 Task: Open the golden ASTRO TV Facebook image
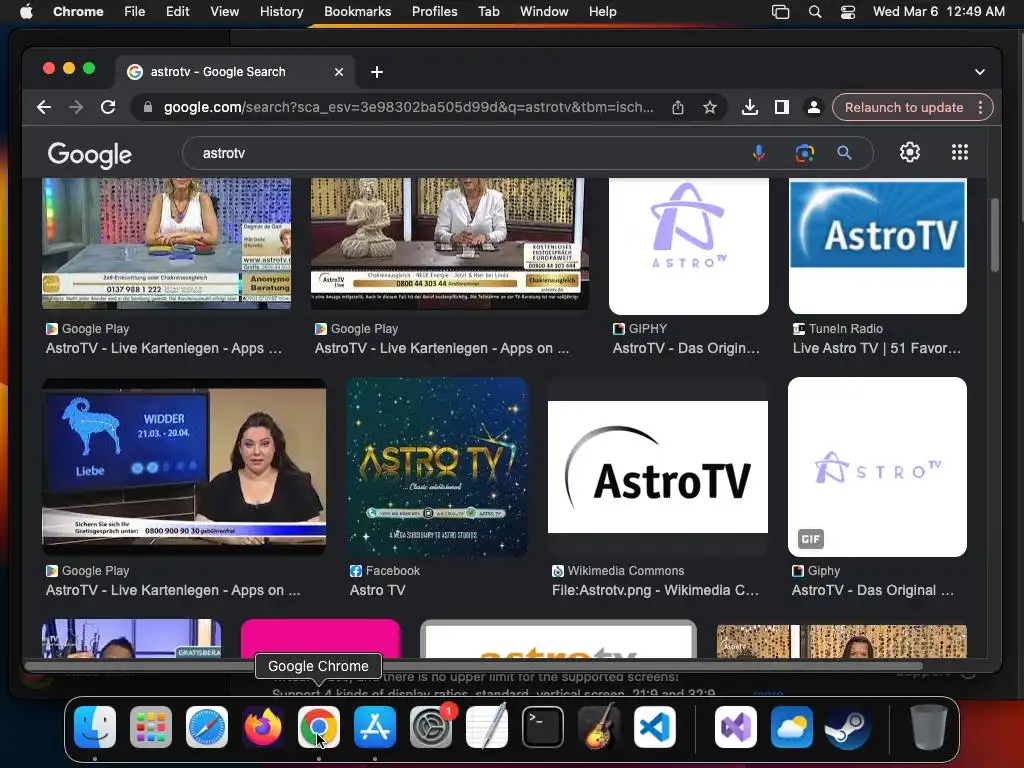437,466
